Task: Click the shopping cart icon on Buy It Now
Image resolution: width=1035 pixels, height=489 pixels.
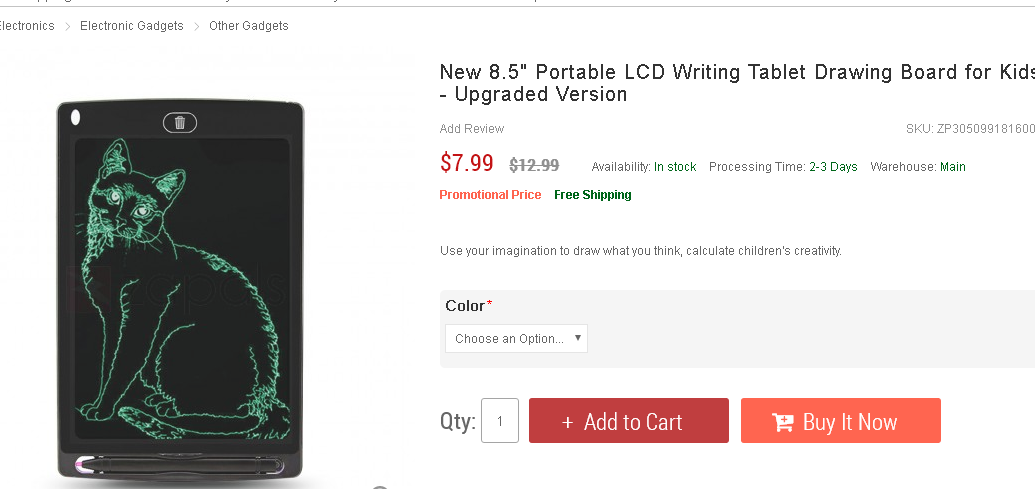Action: [783, 422]
